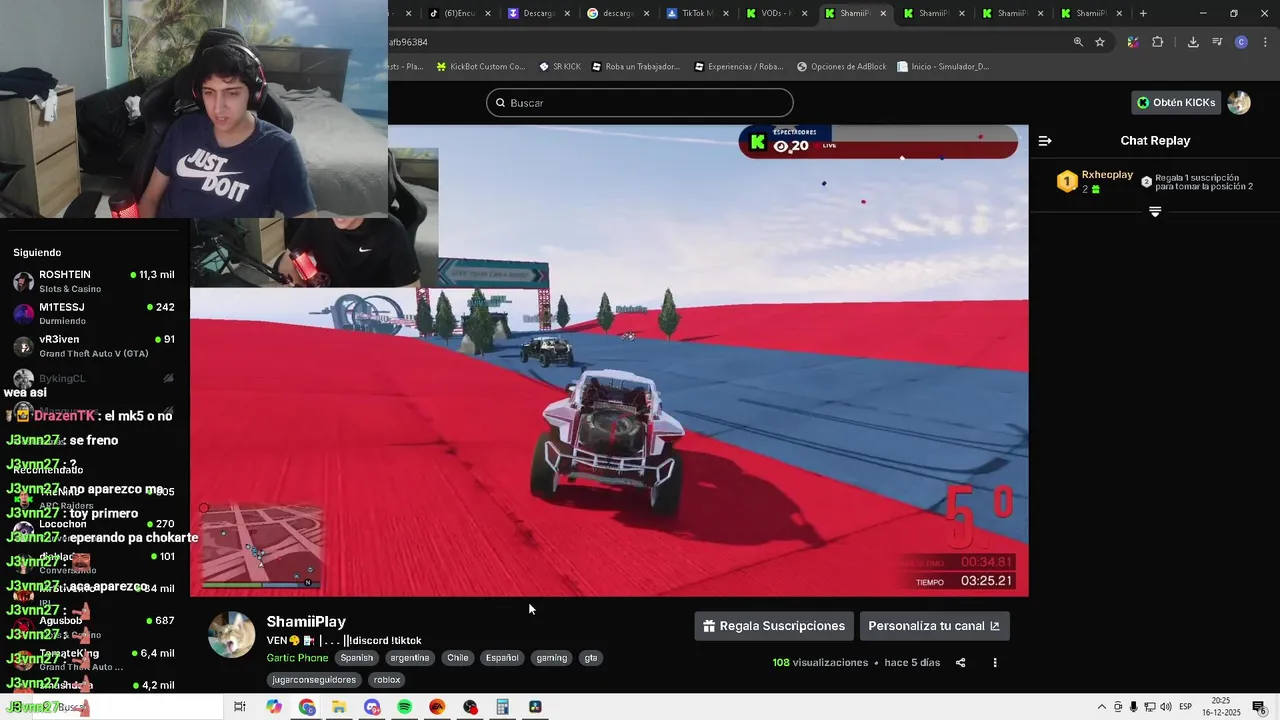1280x720 pixels.
Task: Open the Chrome profile C avatar
Action: [1241, 42]
